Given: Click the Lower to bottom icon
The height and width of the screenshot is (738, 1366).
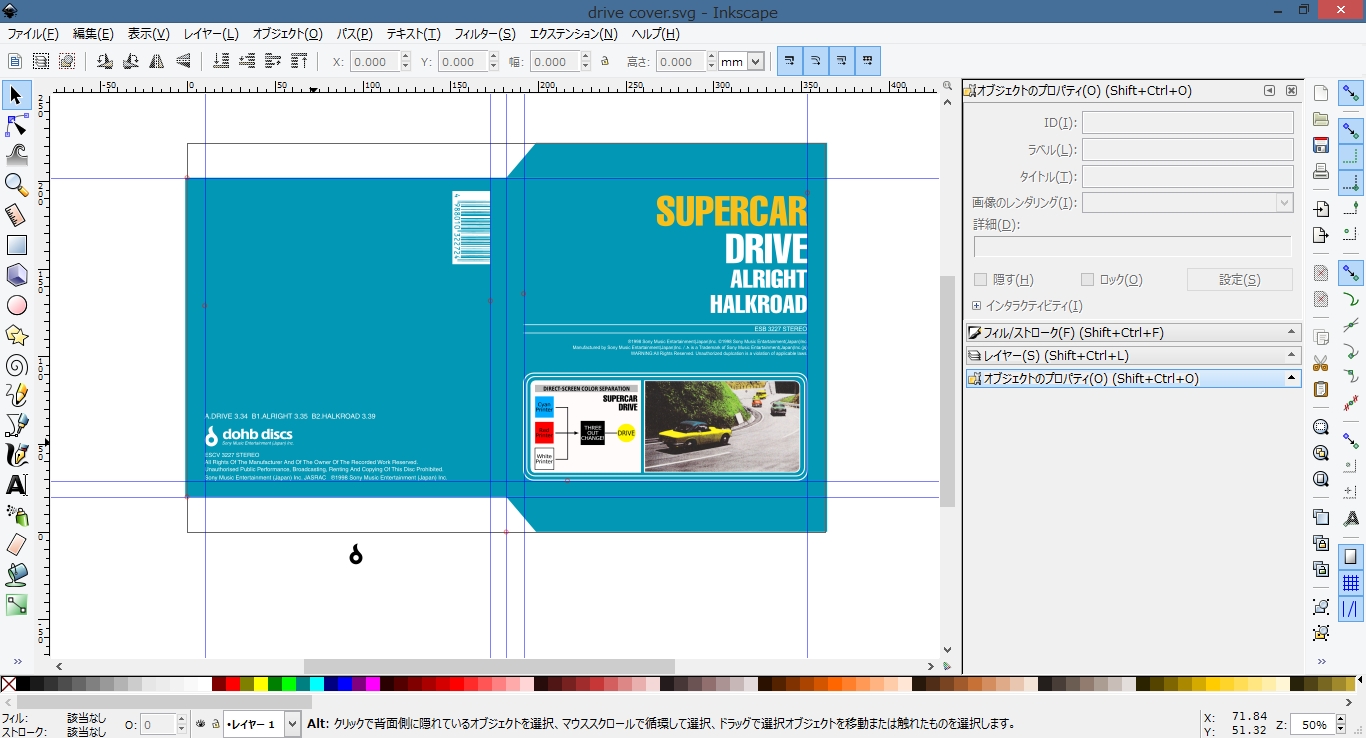Looking at the screenshot, I should (x=221, y=62).
